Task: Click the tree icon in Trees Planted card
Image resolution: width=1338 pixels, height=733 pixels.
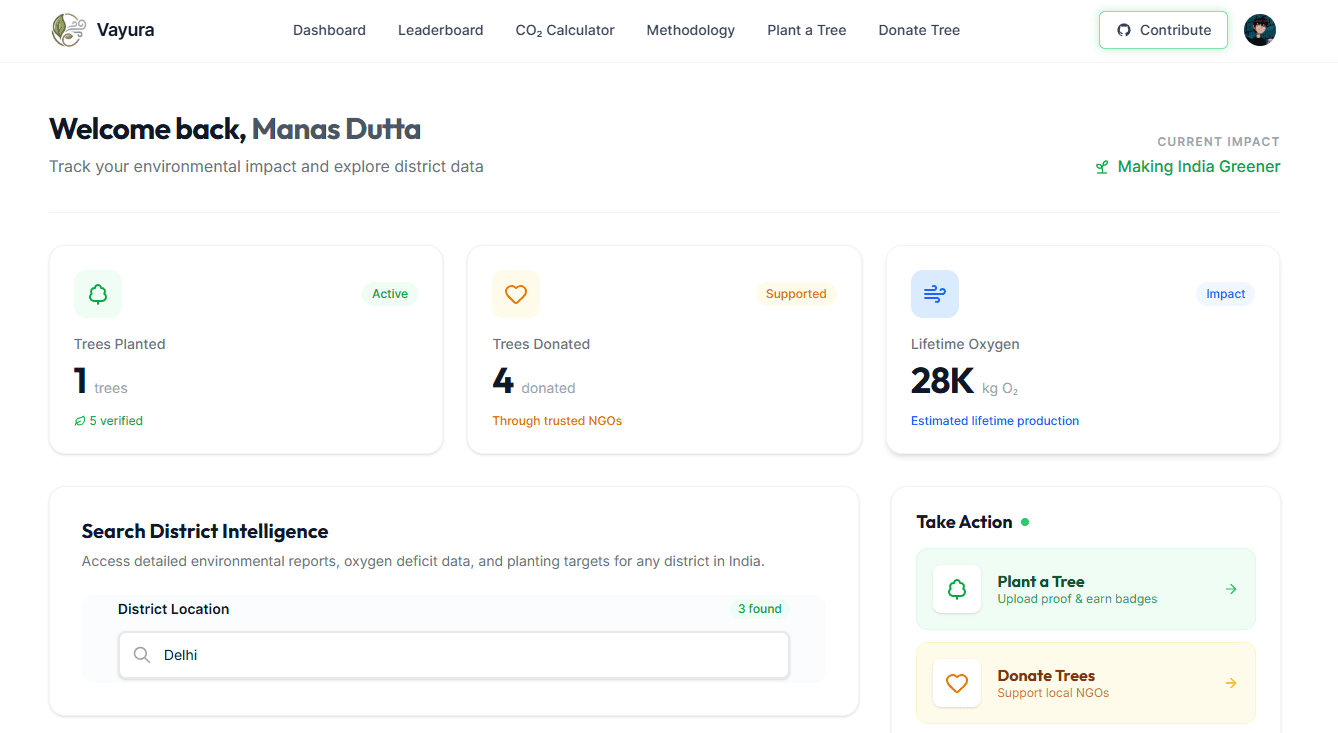Action: tap(98, 294)
